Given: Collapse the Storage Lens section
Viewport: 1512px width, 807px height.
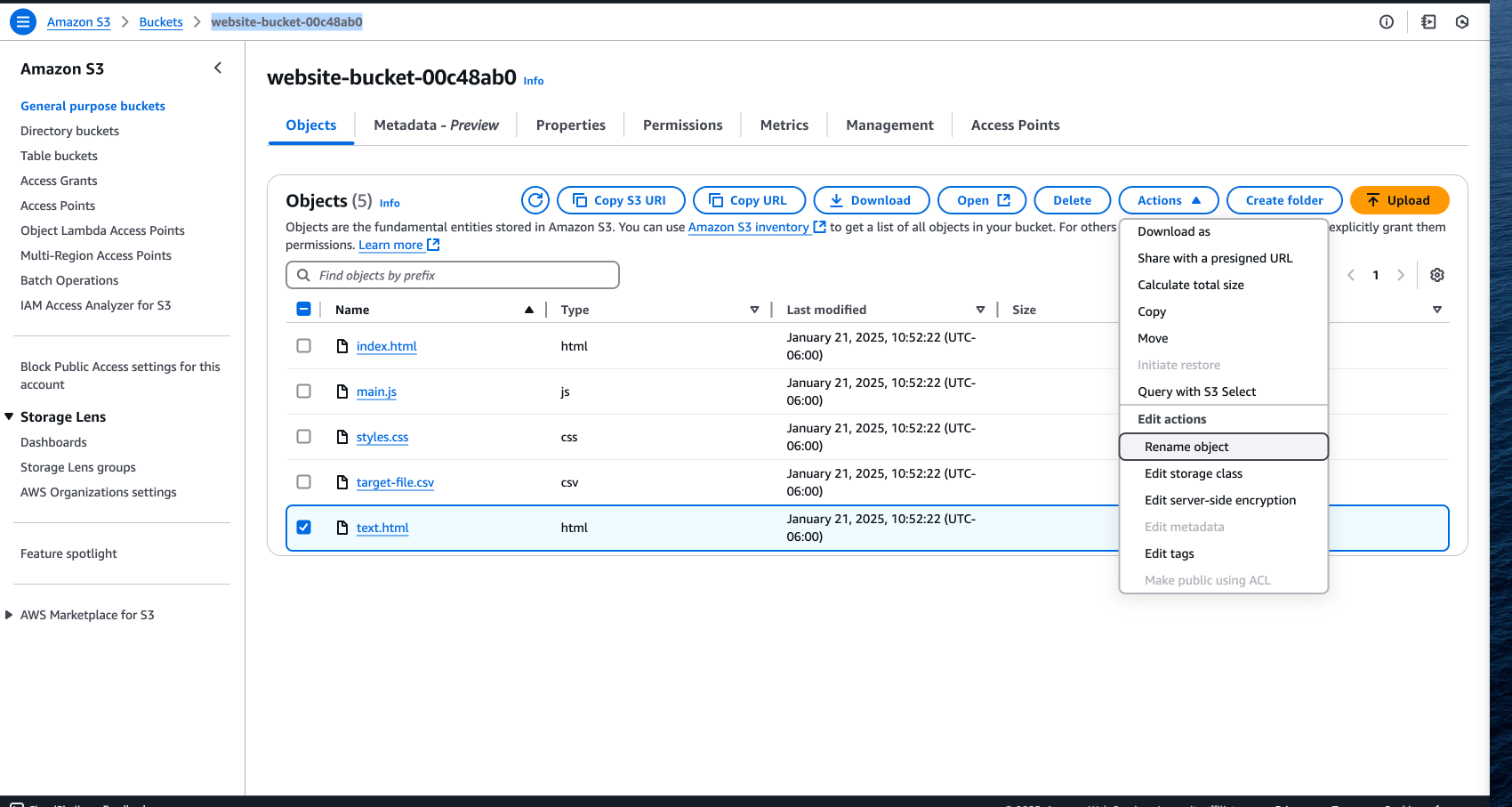Looking at the screenshot, I should [x=9, y=416].
